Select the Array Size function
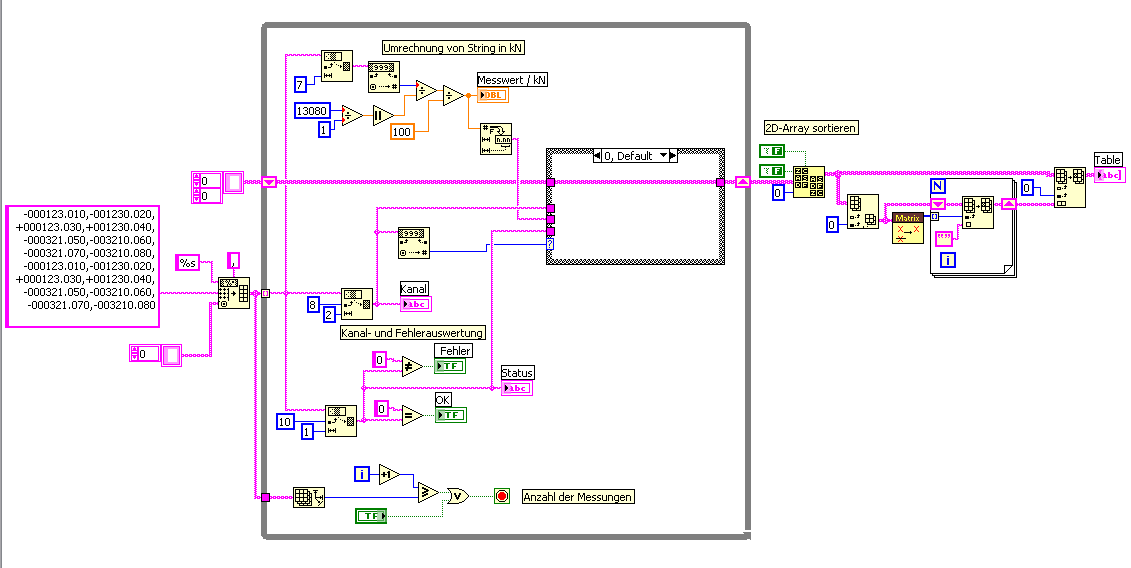 pos(309,497)
